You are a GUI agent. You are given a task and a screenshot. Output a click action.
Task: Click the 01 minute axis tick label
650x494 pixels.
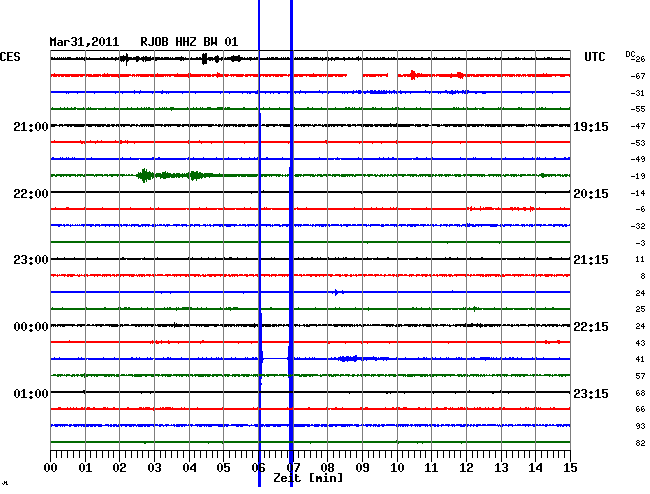click(85, 468)
